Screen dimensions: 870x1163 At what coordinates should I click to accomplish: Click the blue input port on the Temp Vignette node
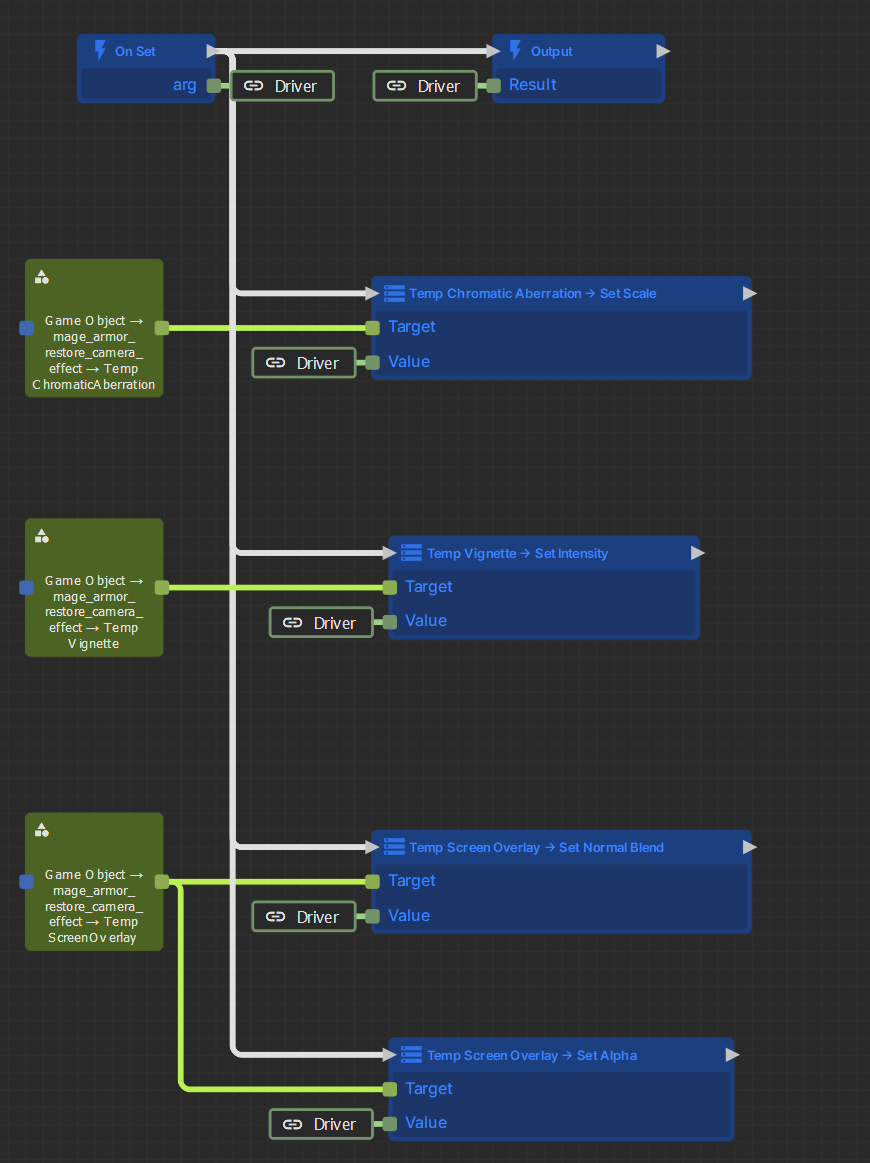[27, 587]
